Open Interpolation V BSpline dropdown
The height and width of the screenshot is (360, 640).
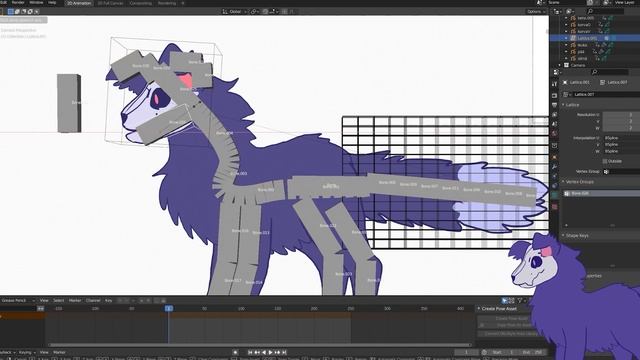[x=621, y=144]
